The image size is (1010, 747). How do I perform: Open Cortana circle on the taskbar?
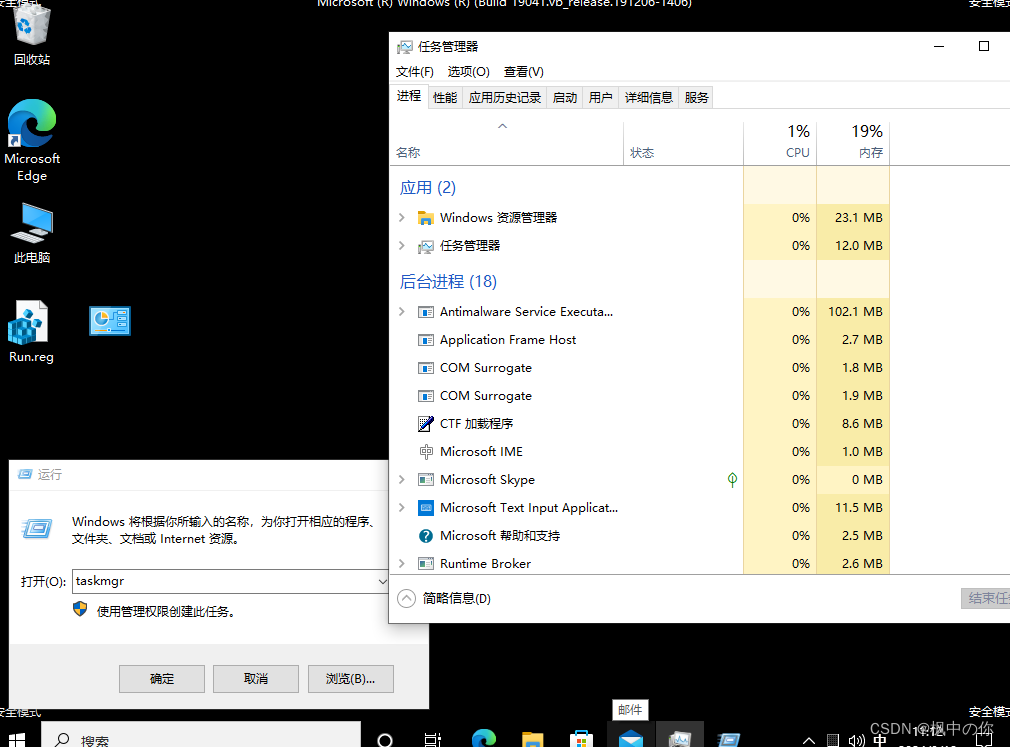(x=385, y=740)
